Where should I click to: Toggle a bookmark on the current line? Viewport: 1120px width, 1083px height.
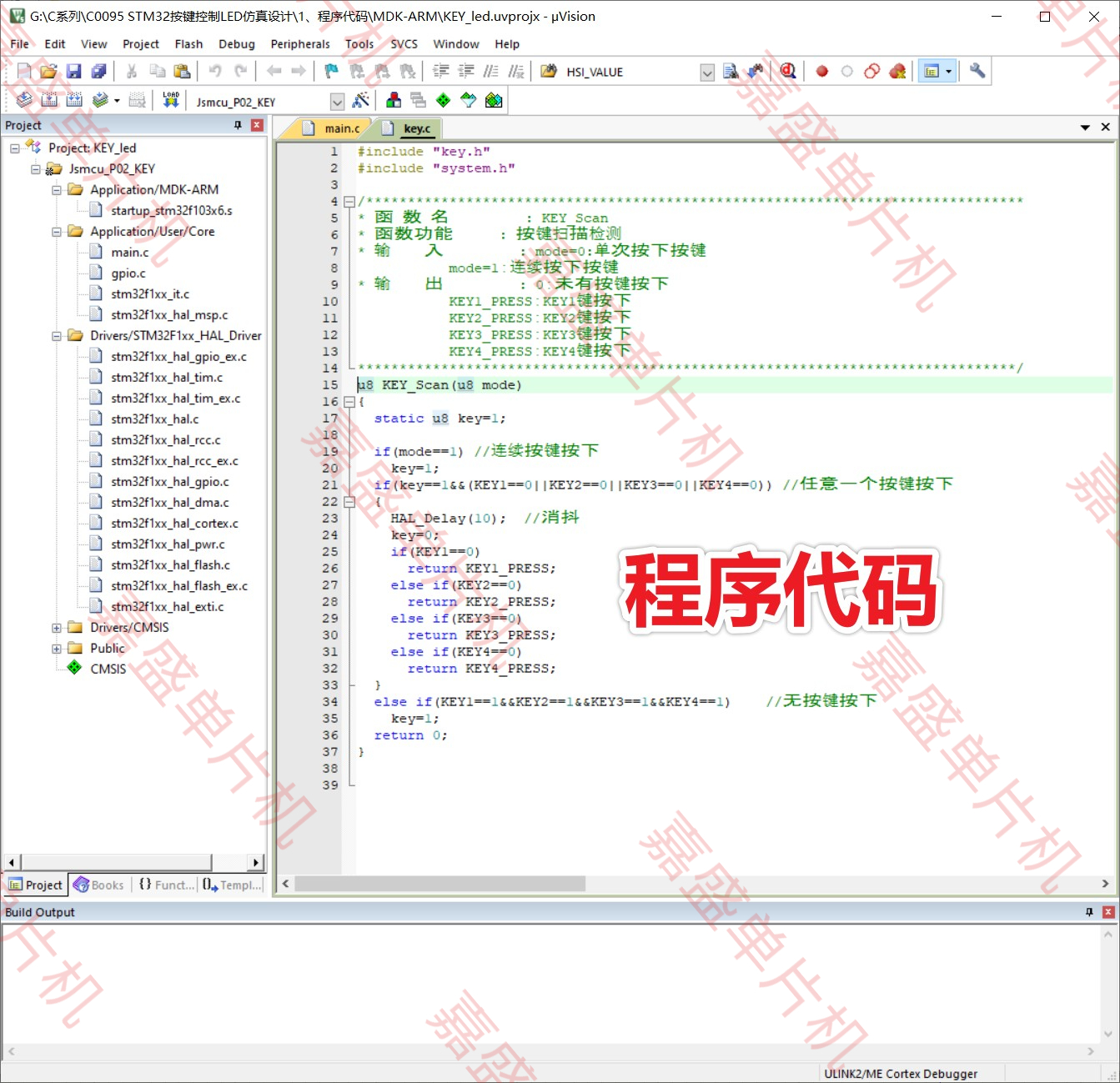[329, 71]
